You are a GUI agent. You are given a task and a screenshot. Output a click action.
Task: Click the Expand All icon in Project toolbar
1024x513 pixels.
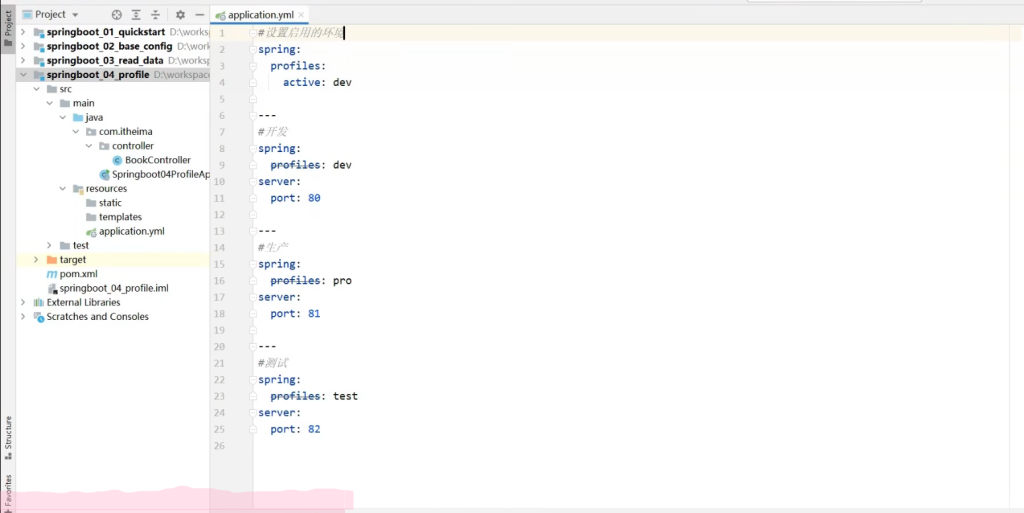[x=136, y=15]
